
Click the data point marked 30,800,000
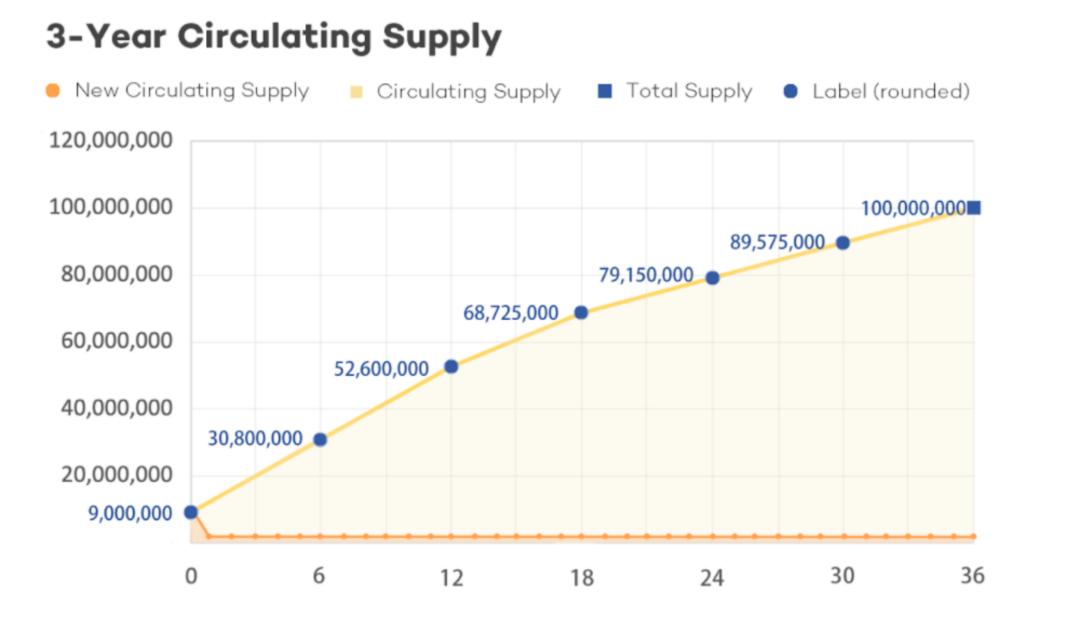click(x=320, y=439)
